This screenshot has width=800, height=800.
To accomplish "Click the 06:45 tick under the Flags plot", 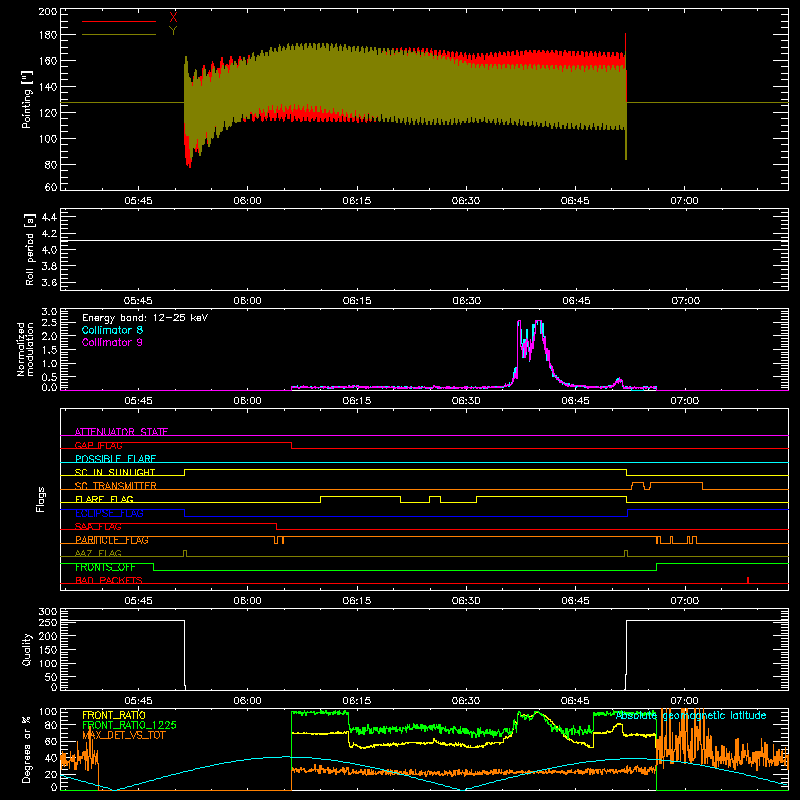I will click(575, 601).
